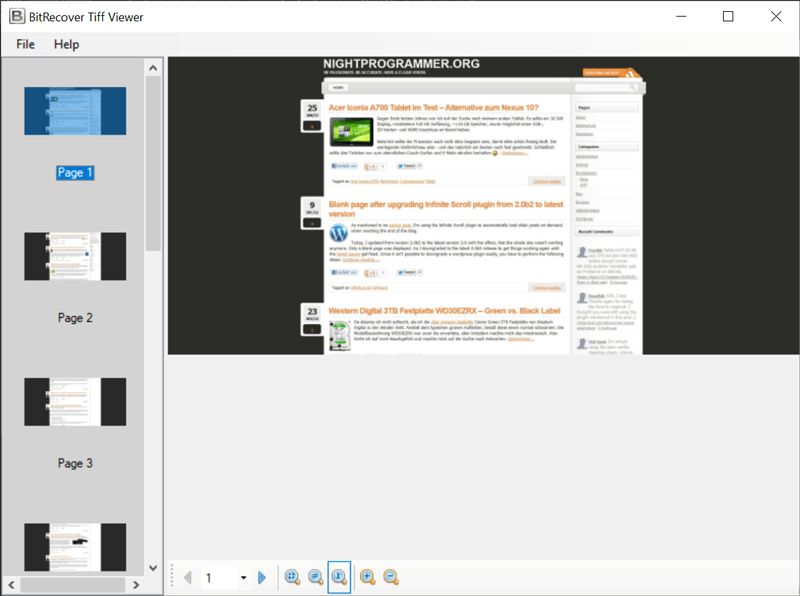Click the 'Page 3' label
This screenshot has width=800, height=596.
click(75, 463)
